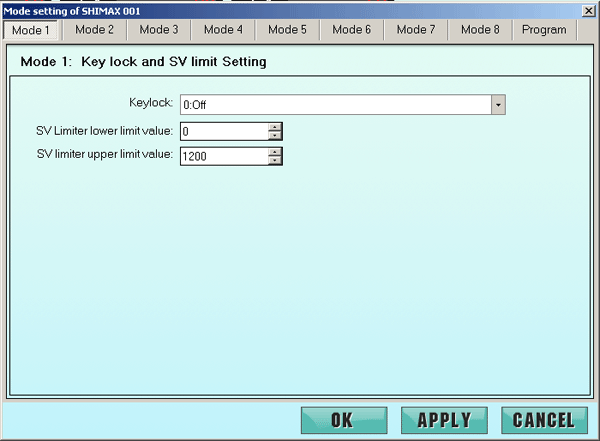Image resolution: width=600 pixels, height=441 pixels.
Task: Close the Mode setting dialog window
Action: 589,9
